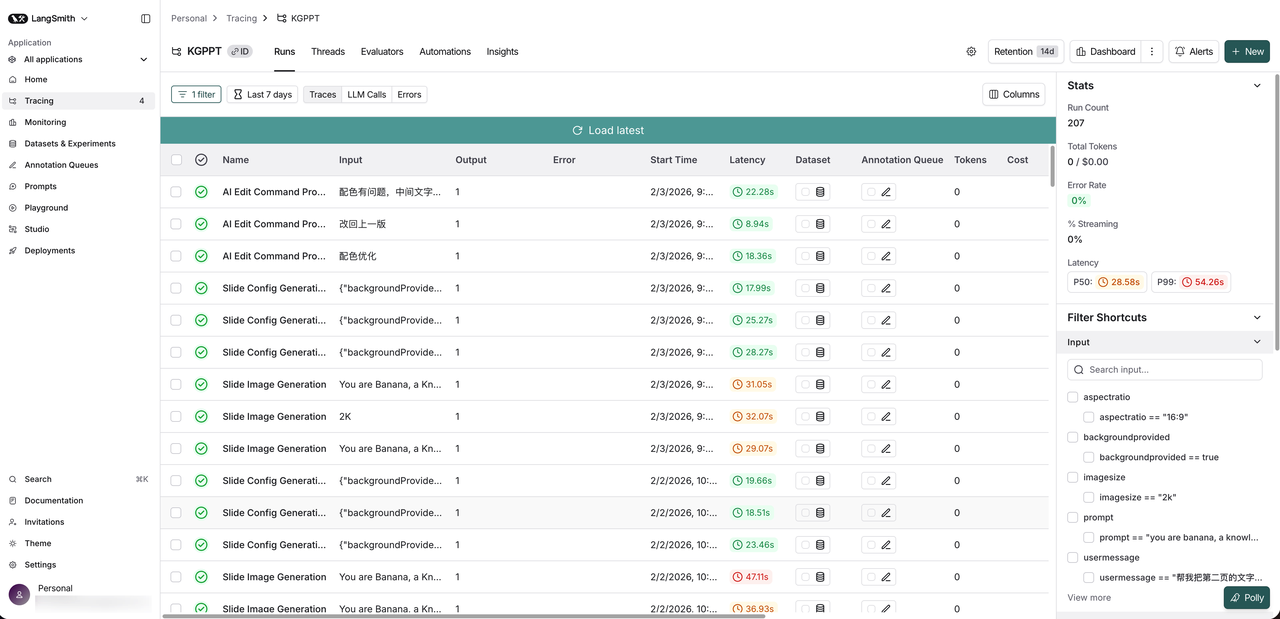The image size is (1280, 619).
Task: Open Retention 14d setting
Action: [1025, 52]
